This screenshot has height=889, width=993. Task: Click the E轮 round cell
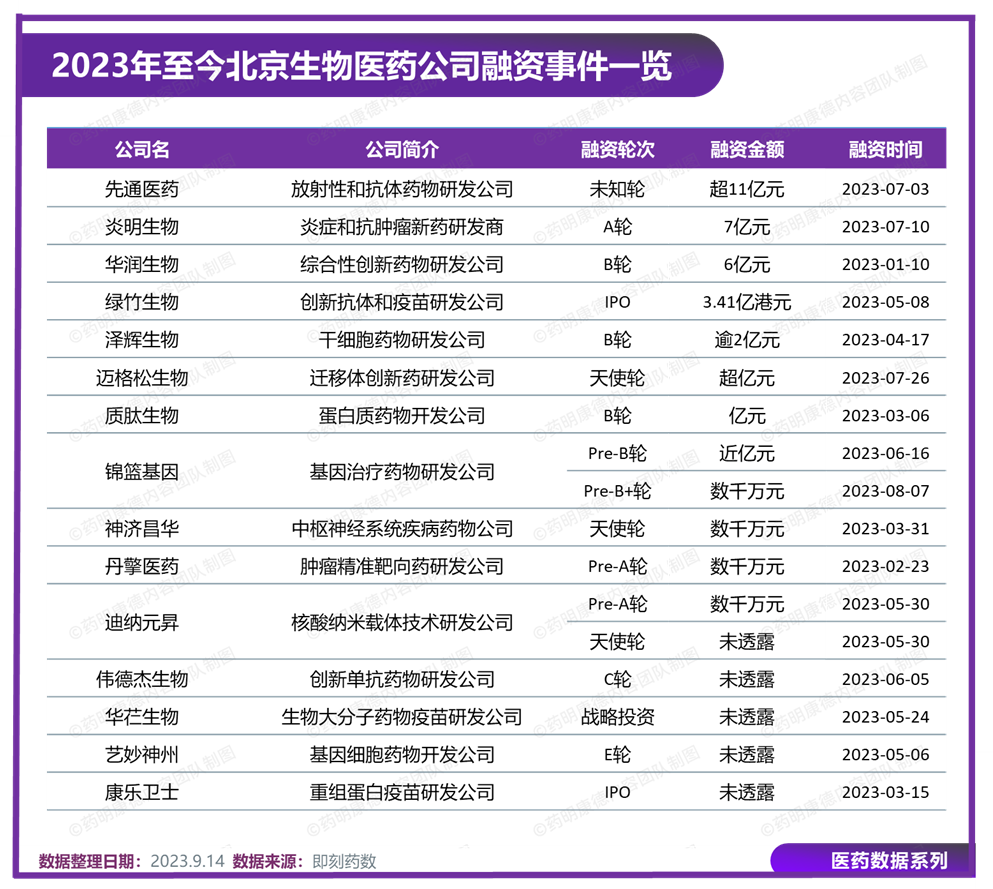[x=617, y=755]
